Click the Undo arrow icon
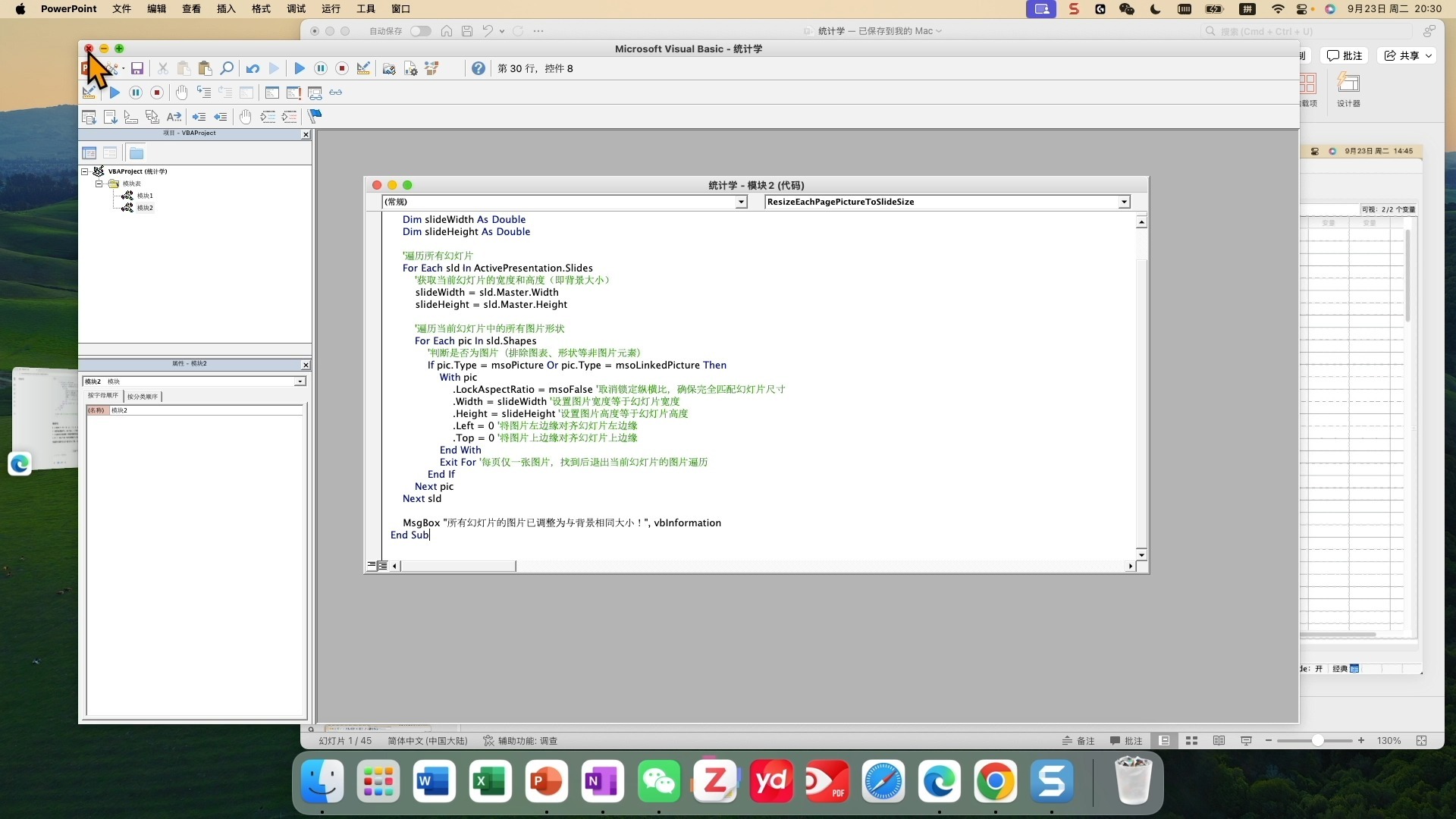Viewport: 1456px width, 819px height. tap(253, 69)
